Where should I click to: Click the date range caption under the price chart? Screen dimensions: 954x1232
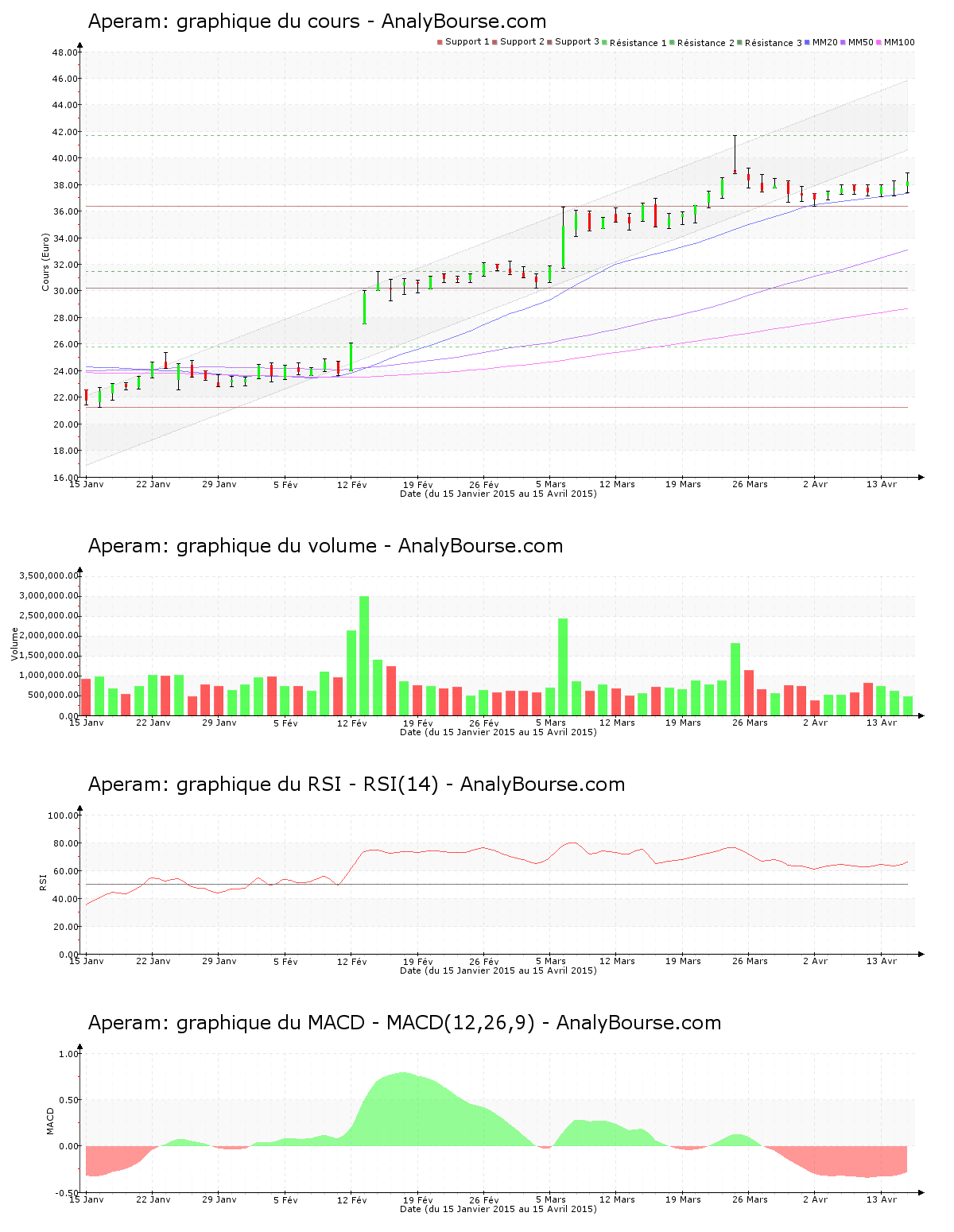click(x=498, y=494)
